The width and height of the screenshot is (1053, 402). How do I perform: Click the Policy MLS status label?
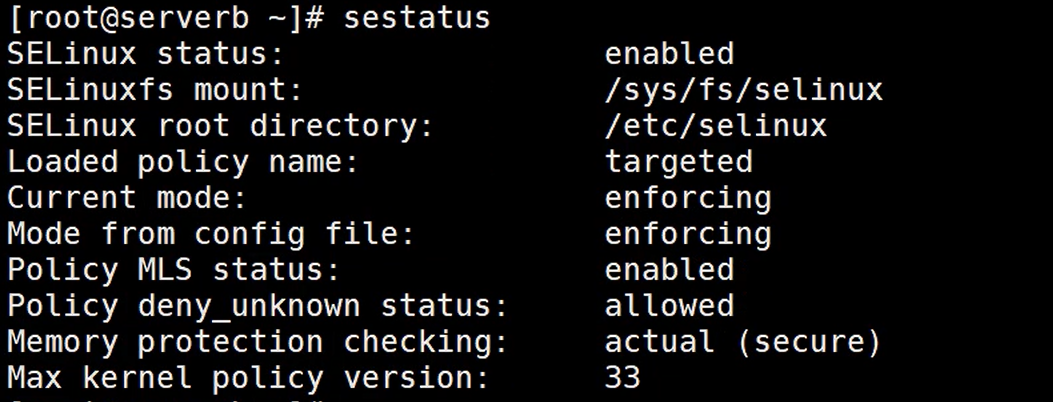(x=173, y=270)
